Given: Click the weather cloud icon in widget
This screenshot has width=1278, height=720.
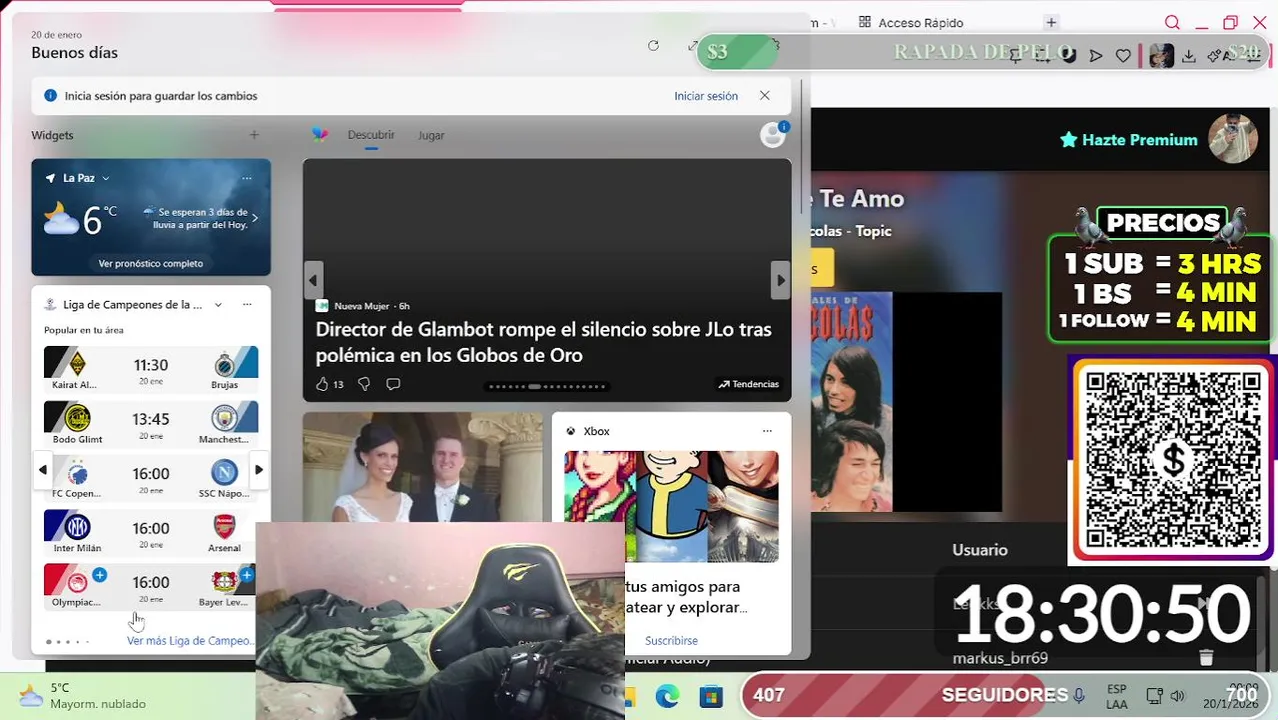Looking at the screenshot, I should 61,218.
